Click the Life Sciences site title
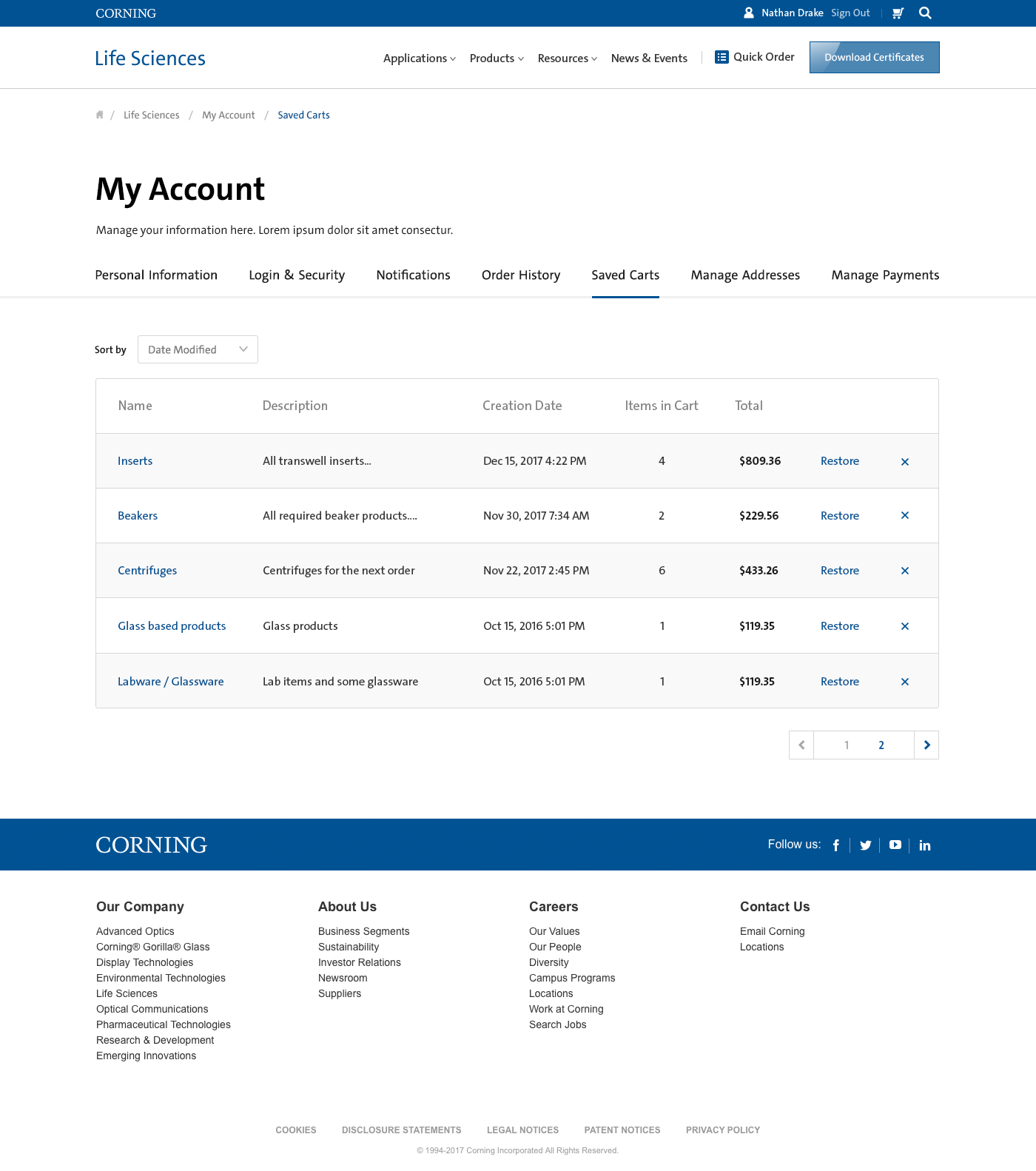1036x1171 pixels. [x=150, y=58]
